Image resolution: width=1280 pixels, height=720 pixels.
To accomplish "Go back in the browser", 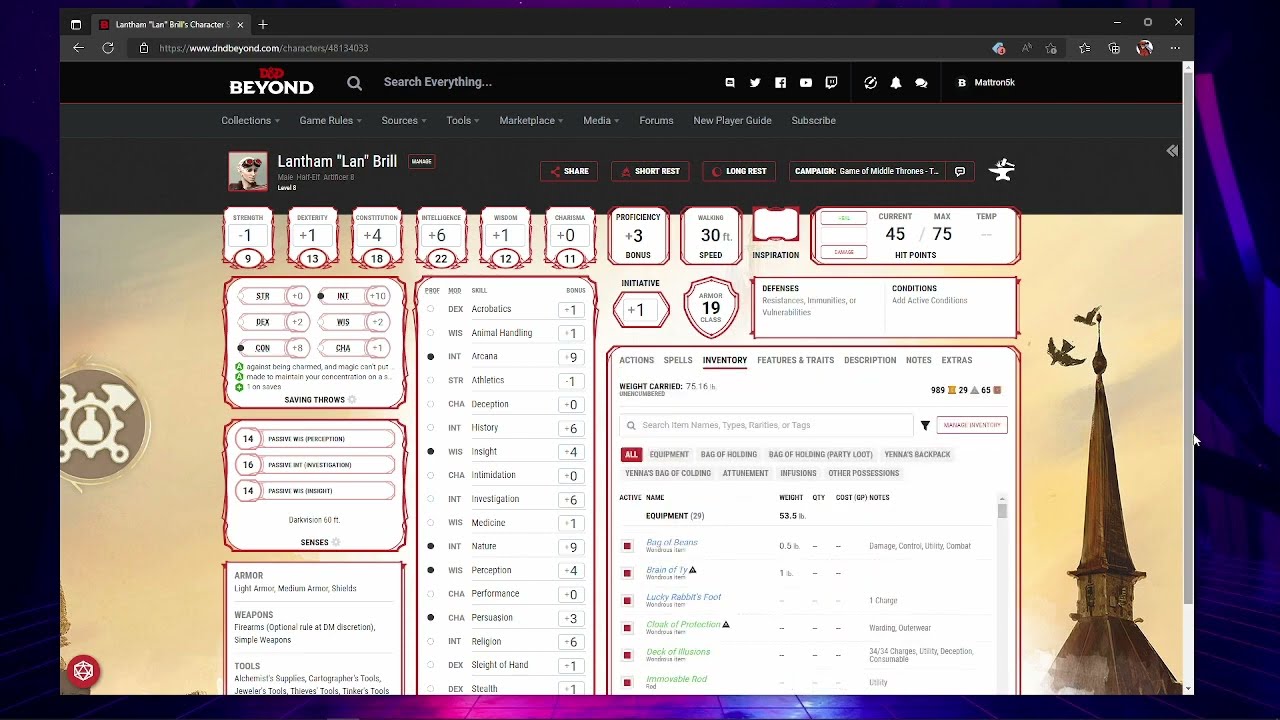I will (79, 48).
